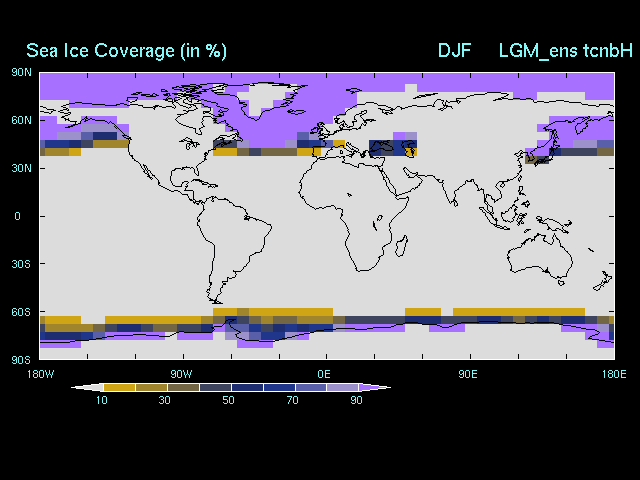
Task: Pick the dark brown 30-40% colorbar swatch
Action: pyautogui.click(x=183, y=387)
